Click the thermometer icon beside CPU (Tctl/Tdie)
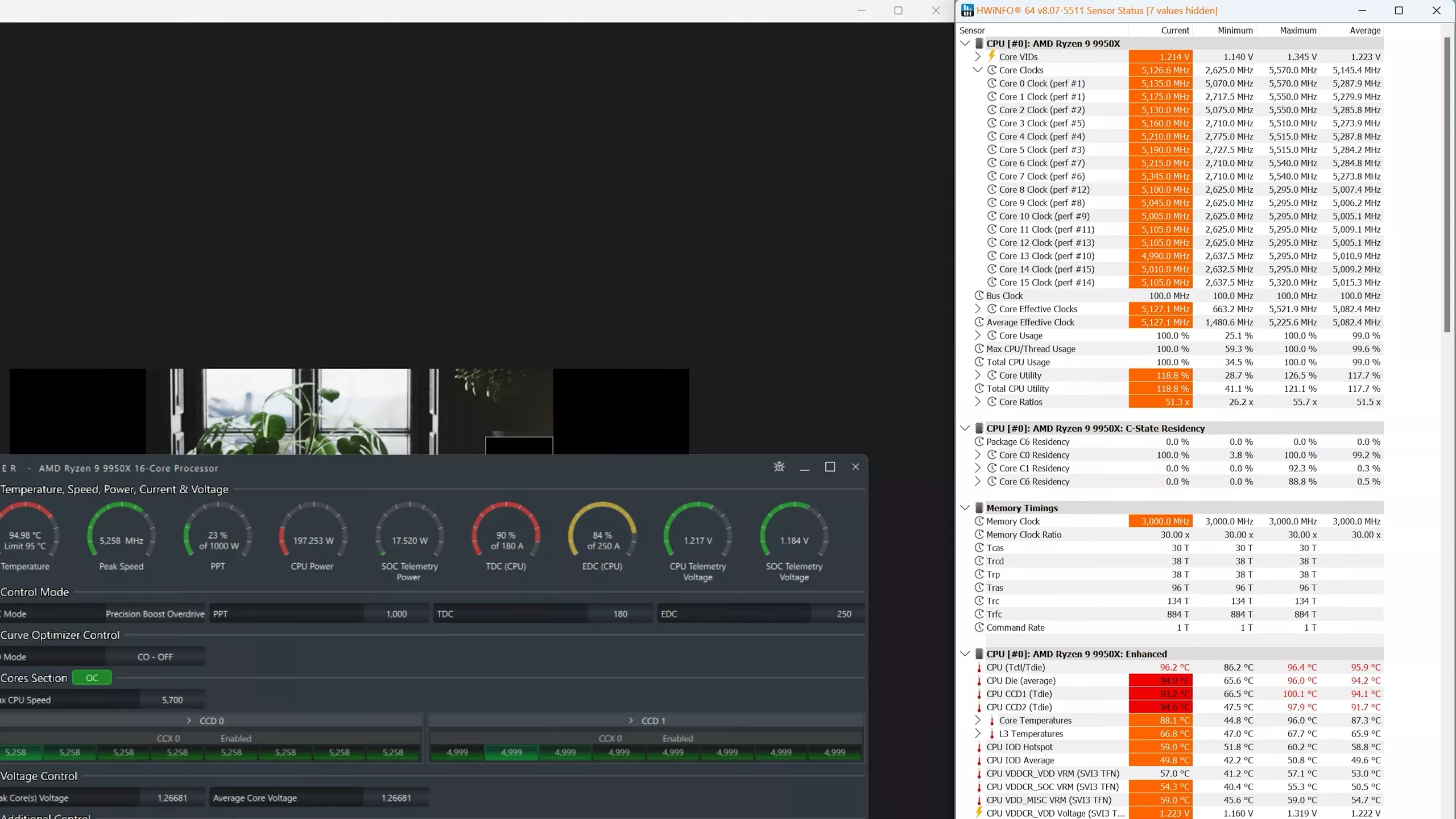This screenshot has width=1456, height=819. pyautogui.click(x=979, y=668)
